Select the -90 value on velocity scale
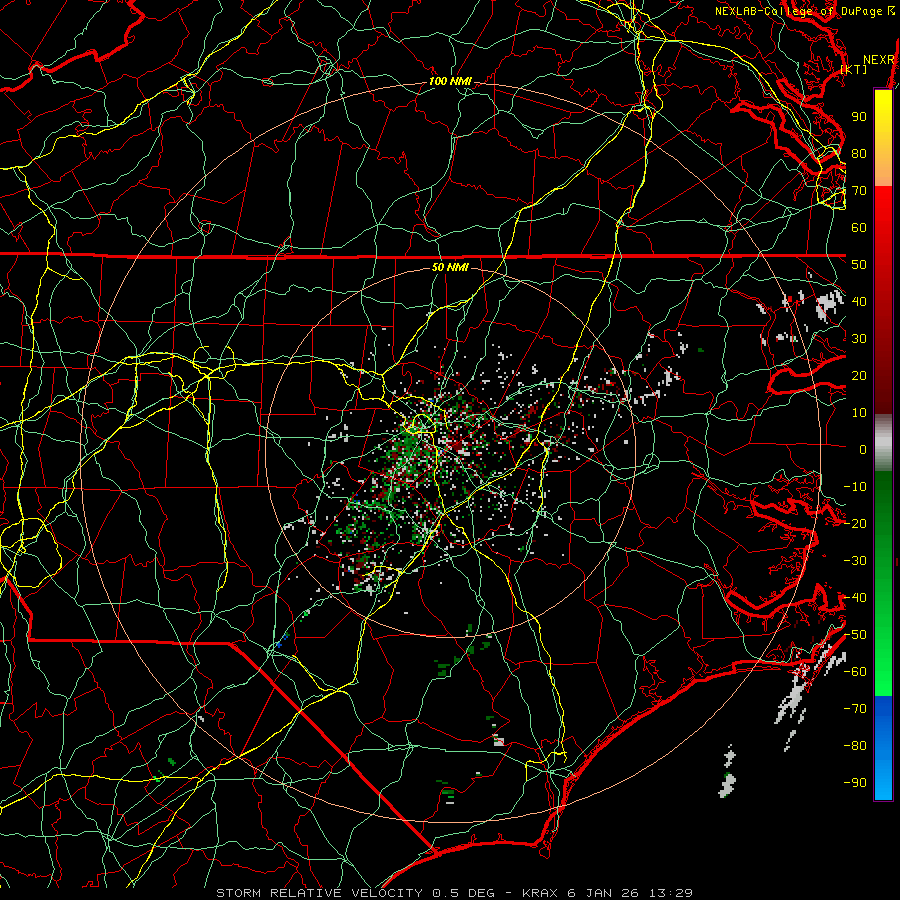The height and width of the screenshot is (900, 900). click(855, 783)
